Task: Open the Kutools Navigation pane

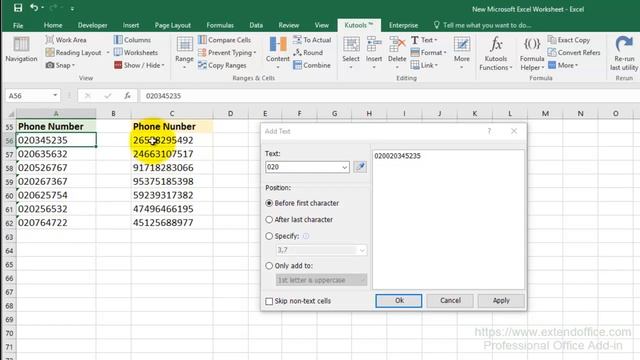Action: click(x=21, y=49)
